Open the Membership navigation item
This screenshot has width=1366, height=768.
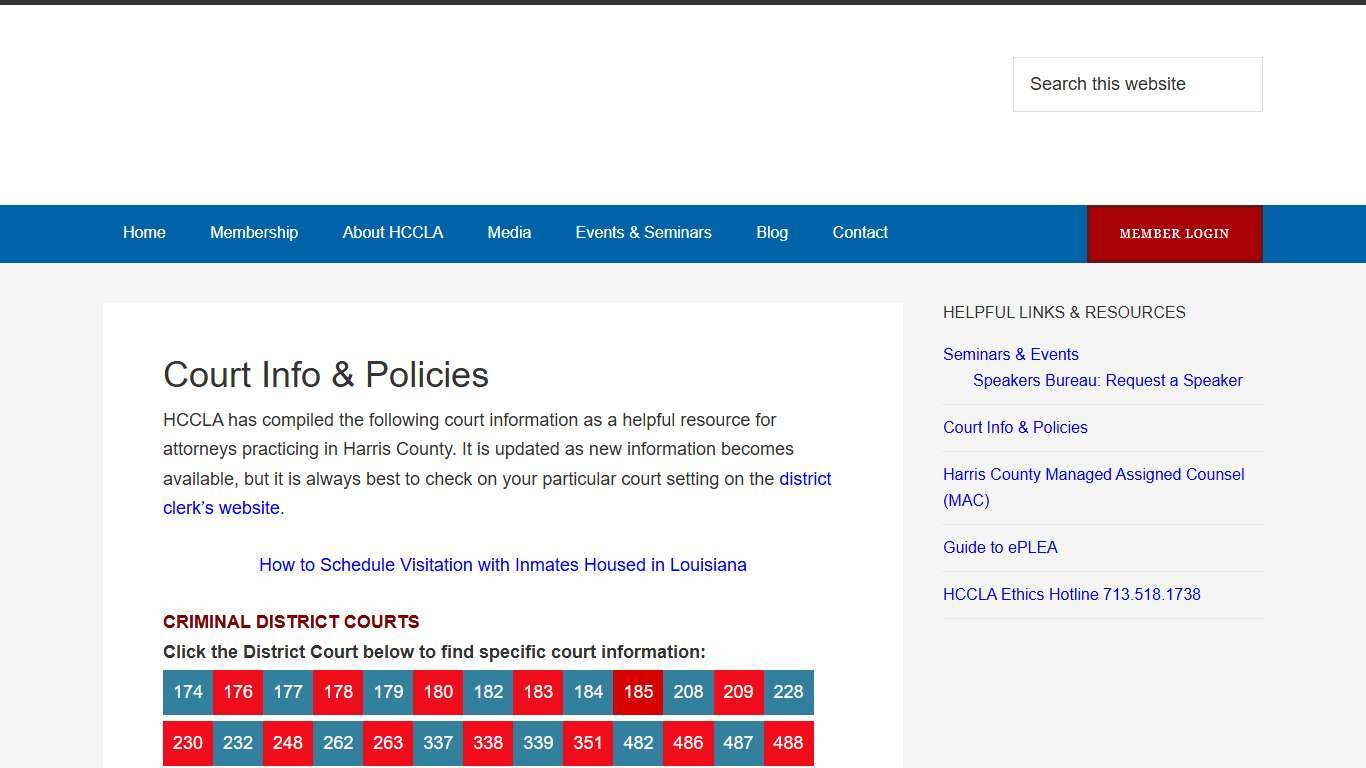[254, 233]
